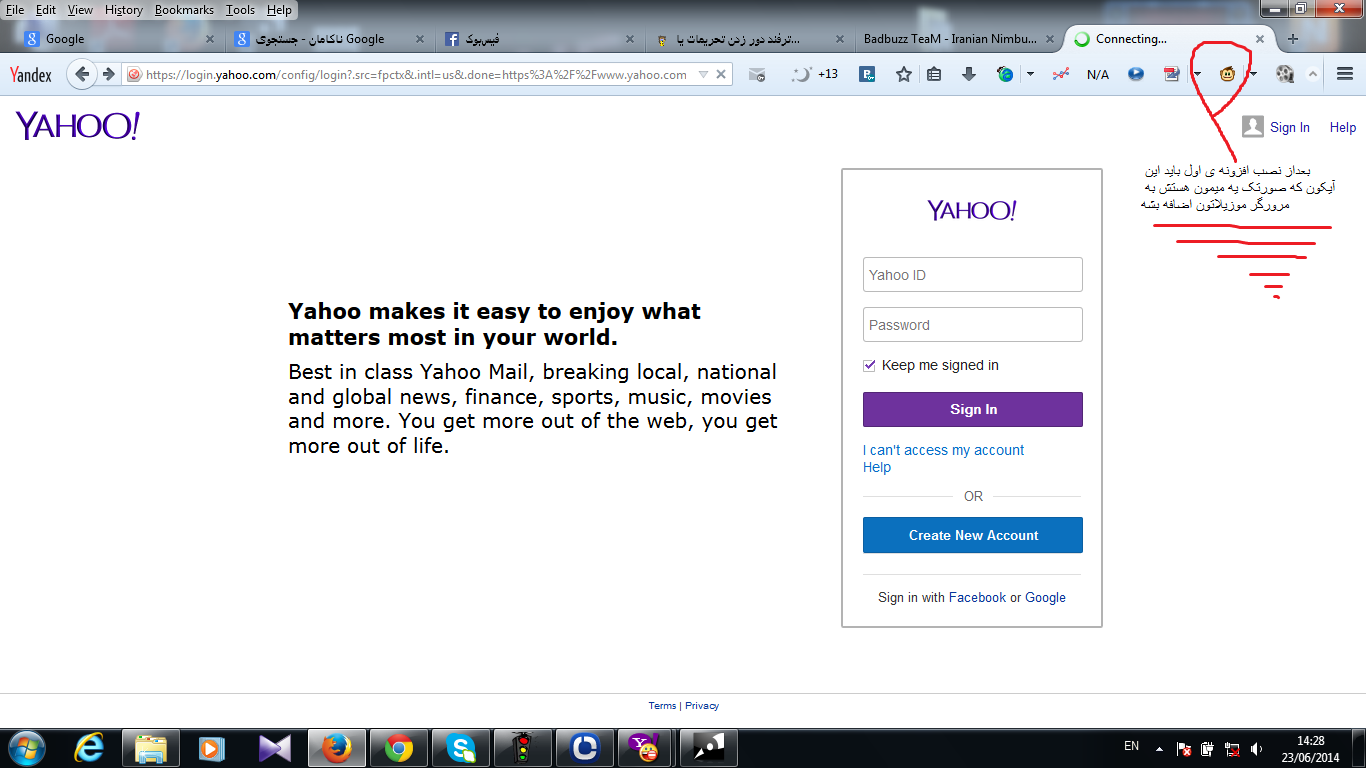Open the File menu
The width and height of the screenshot is (1366, 768).
[15, 10]
